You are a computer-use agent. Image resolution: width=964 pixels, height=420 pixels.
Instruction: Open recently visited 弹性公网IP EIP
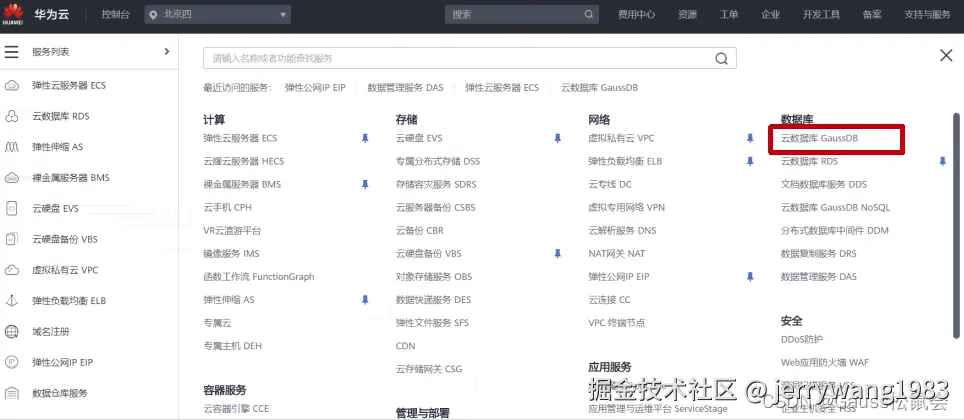pos(315,87)
